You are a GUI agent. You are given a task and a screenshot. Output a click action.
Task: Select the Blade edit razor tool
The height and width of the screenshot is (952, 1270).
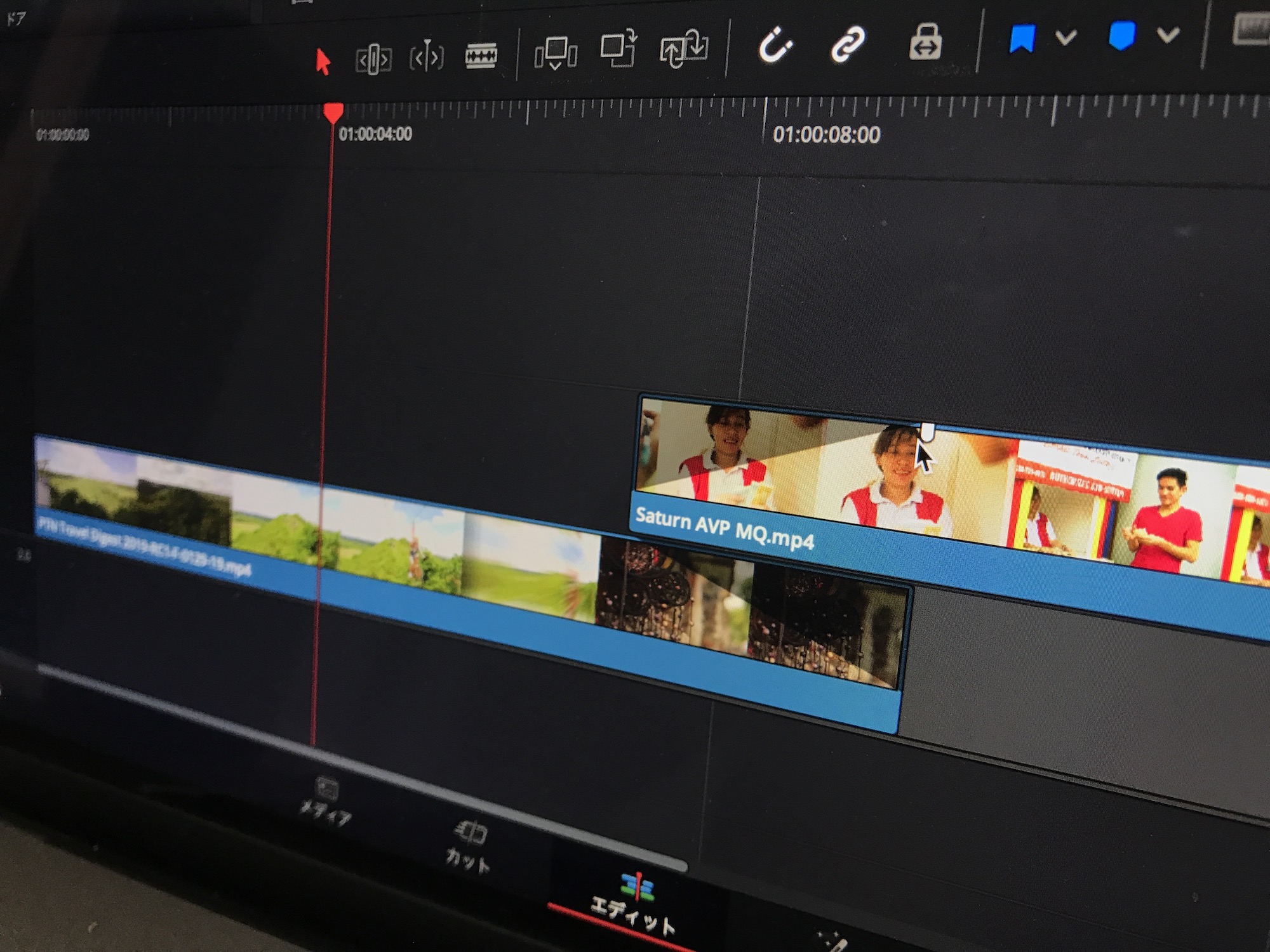[481, 56]
